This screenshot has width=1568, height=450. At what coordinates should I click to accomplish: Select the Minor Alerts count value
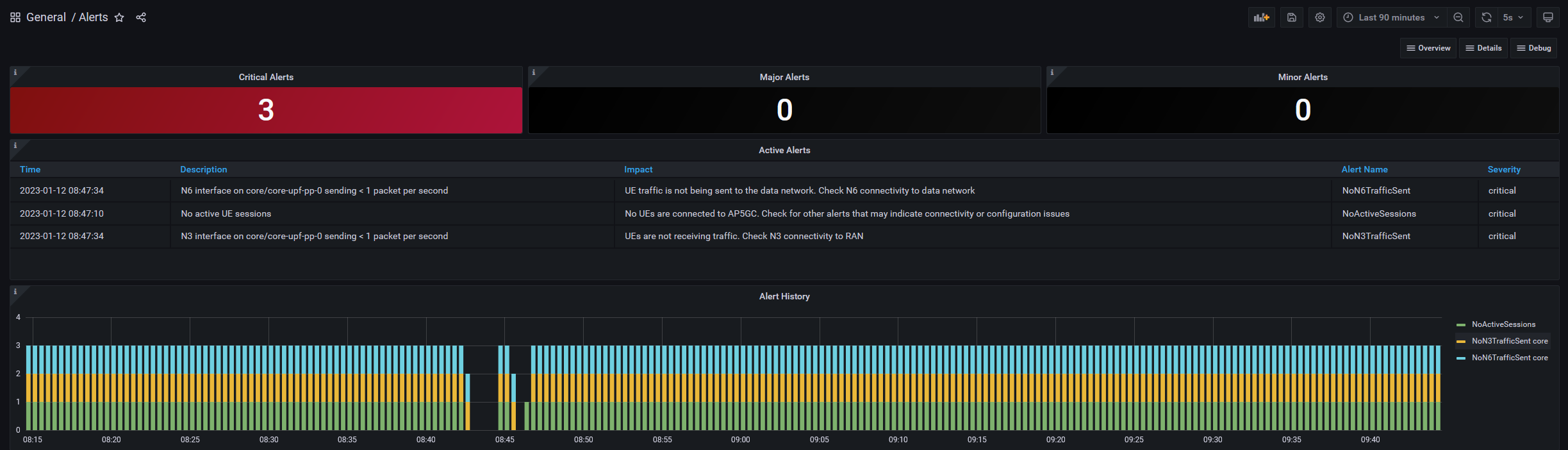coord(1303,110)
